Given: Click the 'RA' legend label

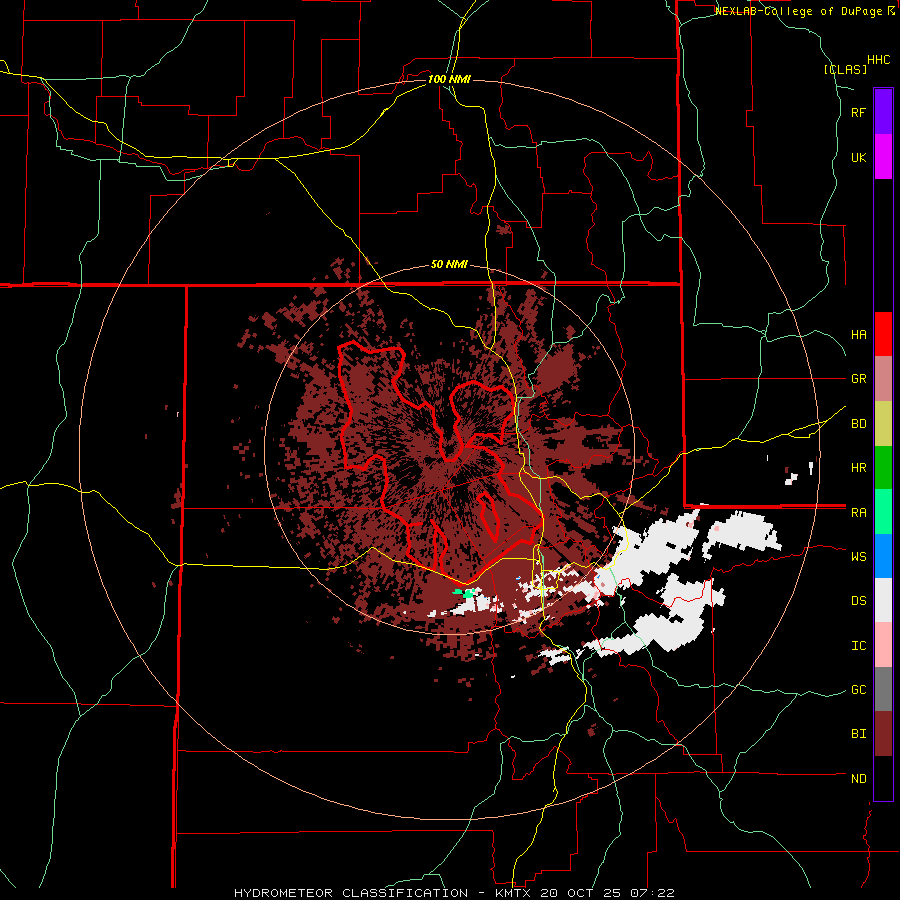Looking at the screenshot, I should click(x=858, y=513).
